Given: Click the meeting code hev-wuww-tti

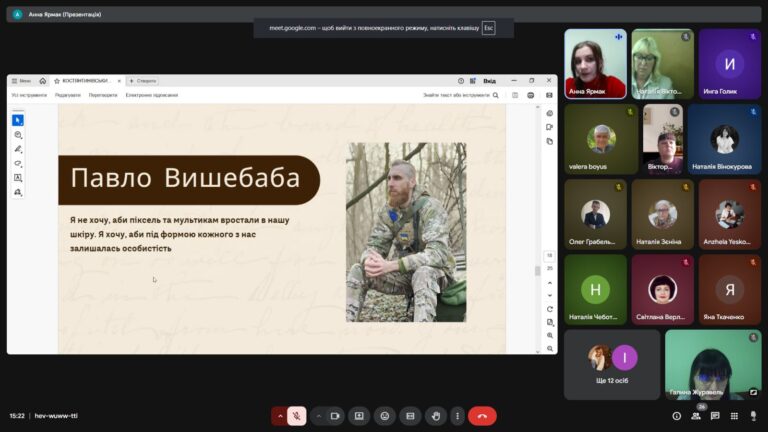Looking at the screenshot, I should click(x=56, y=416).
